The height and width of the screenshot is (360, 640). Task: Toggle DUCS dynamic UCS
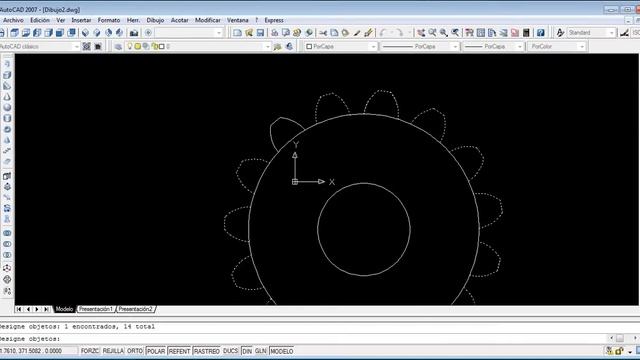click(231, 351)
